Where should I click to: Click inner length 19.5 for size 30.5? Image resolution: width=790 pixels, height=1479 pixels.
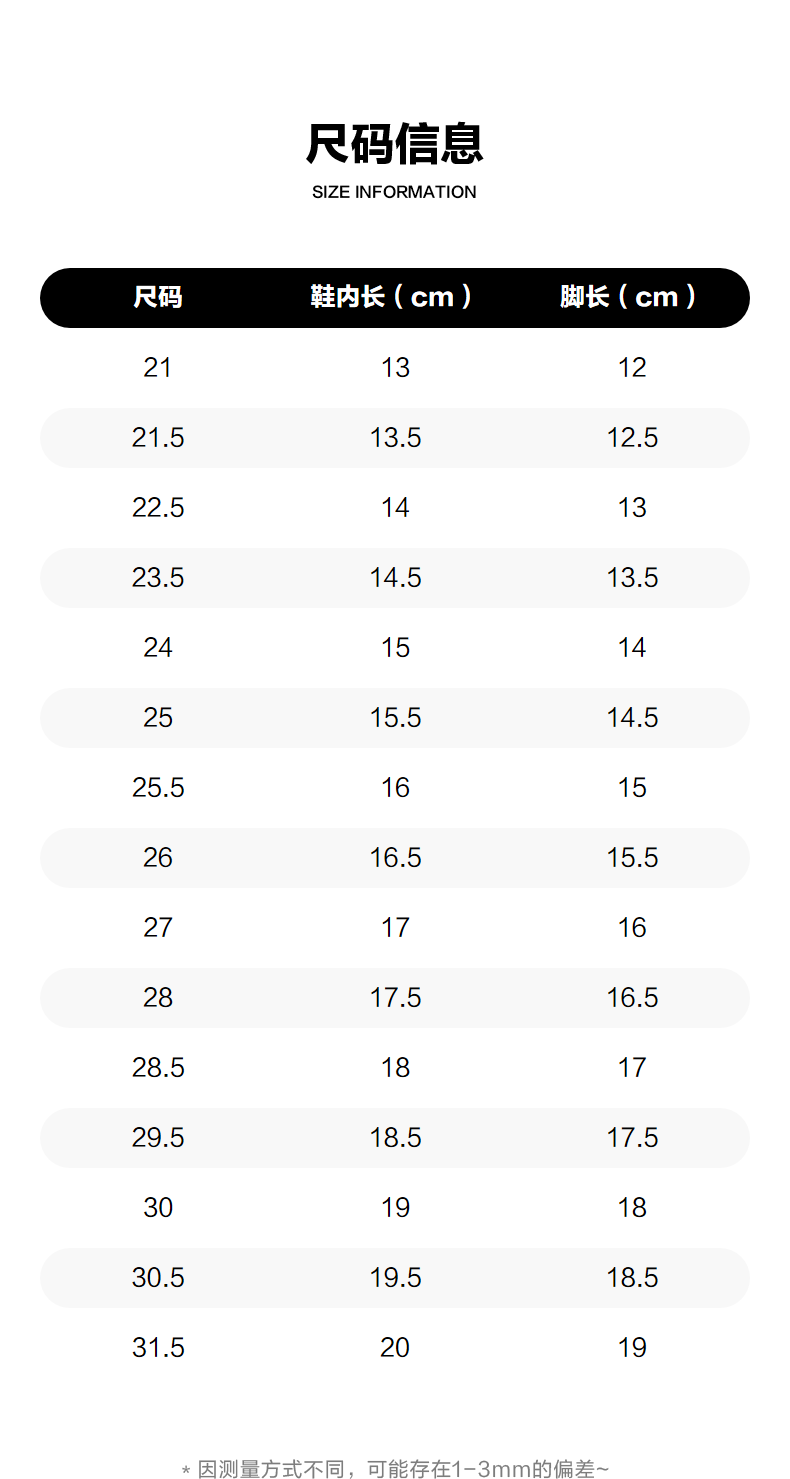(x=395, y=1278)
